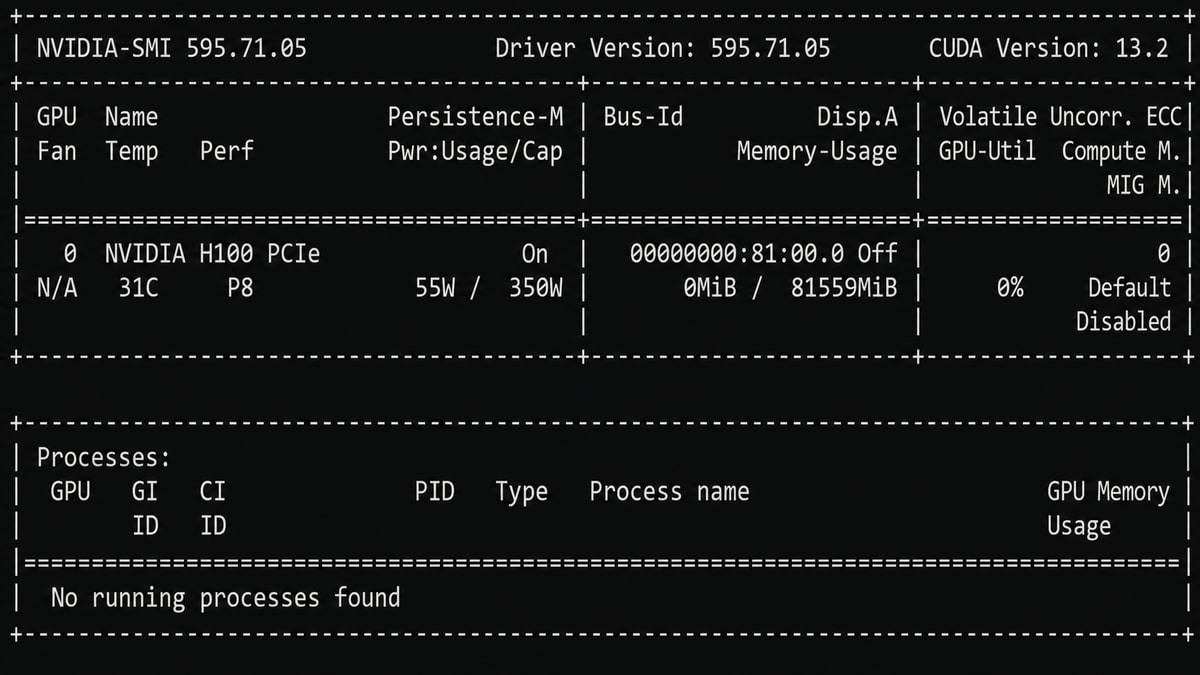
Task: Select the "Persistence-M" column header
Action: pos(476,117)
